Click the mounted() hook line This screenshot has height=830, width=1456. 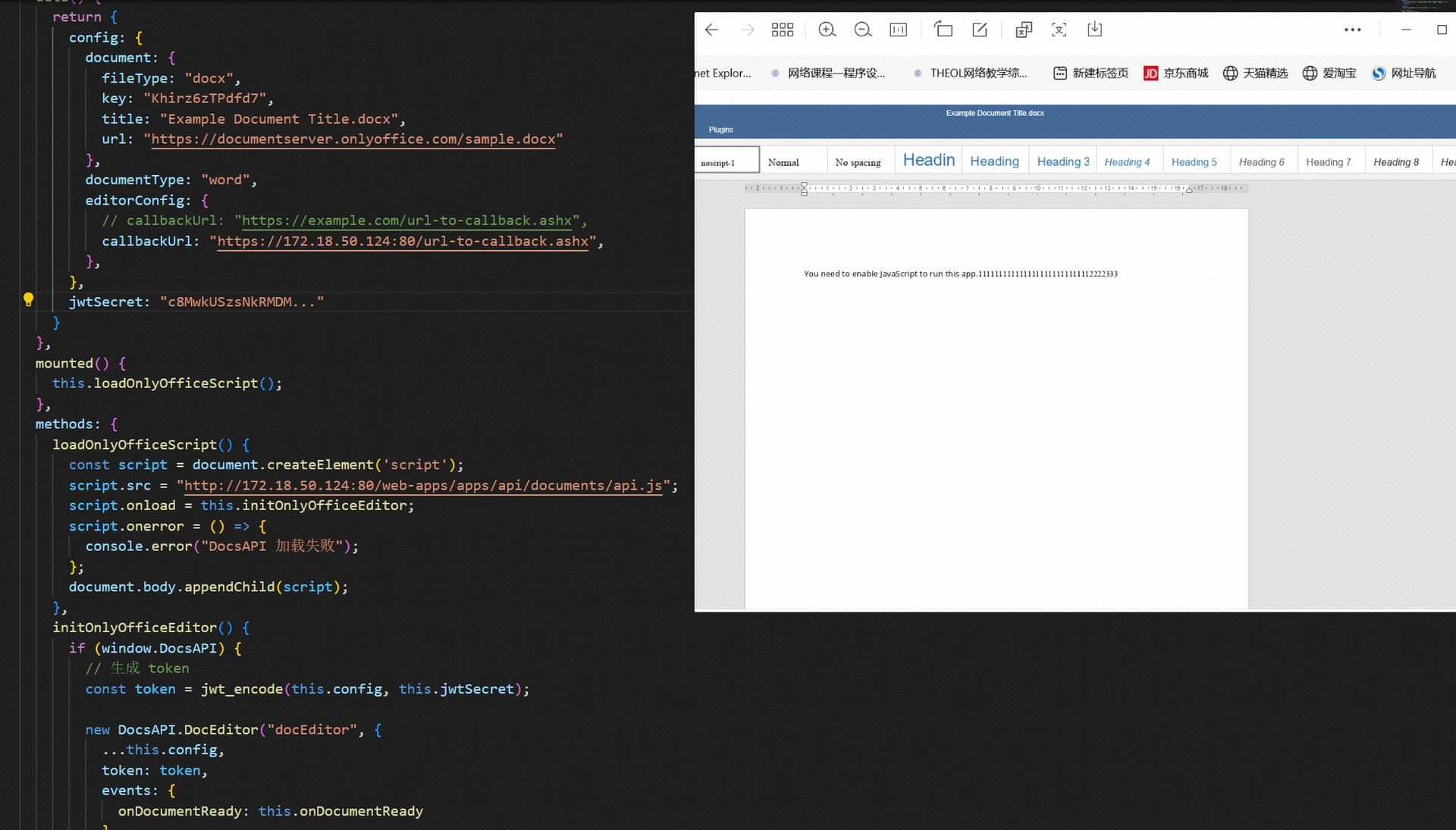tap(80, 363)
